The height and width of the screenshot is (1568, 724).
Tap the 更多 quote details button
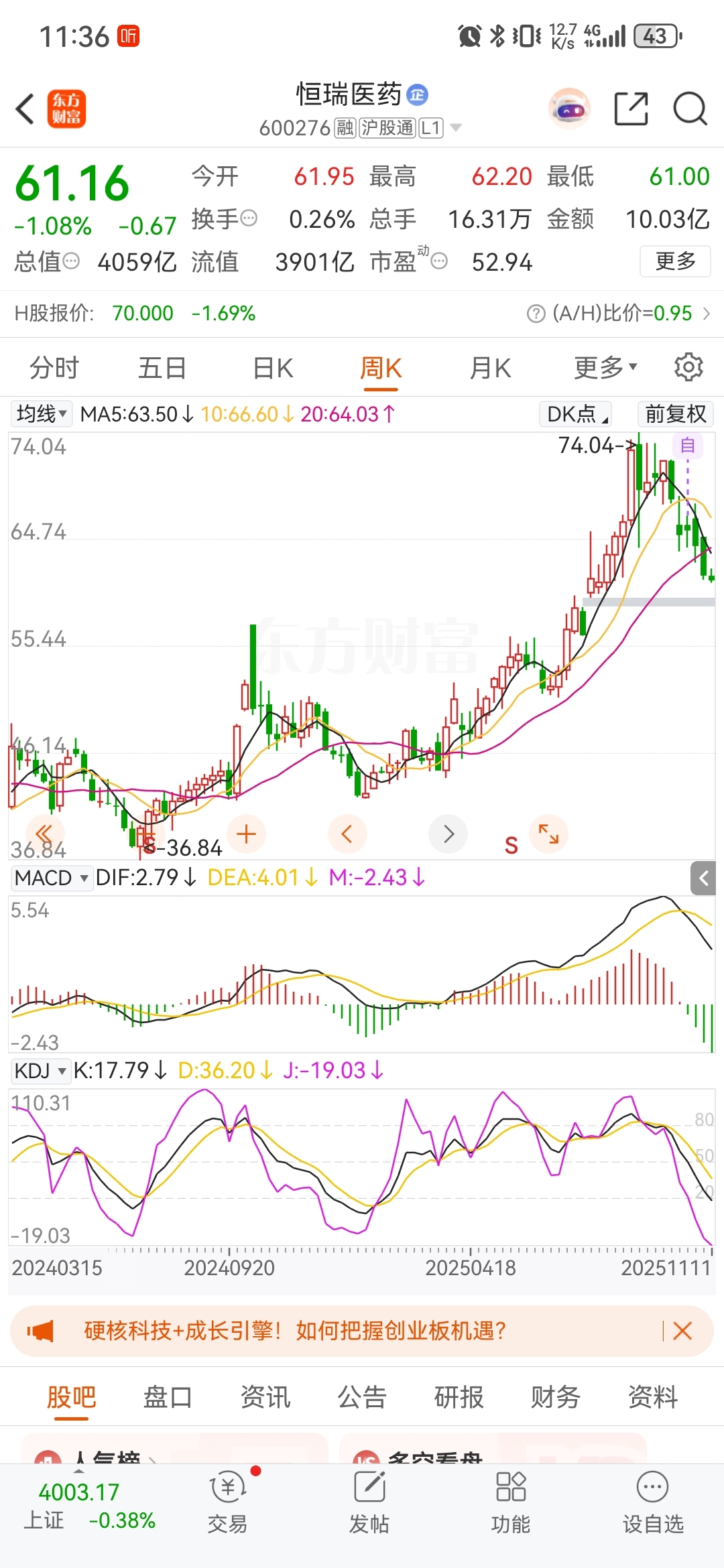click(675, 261)
